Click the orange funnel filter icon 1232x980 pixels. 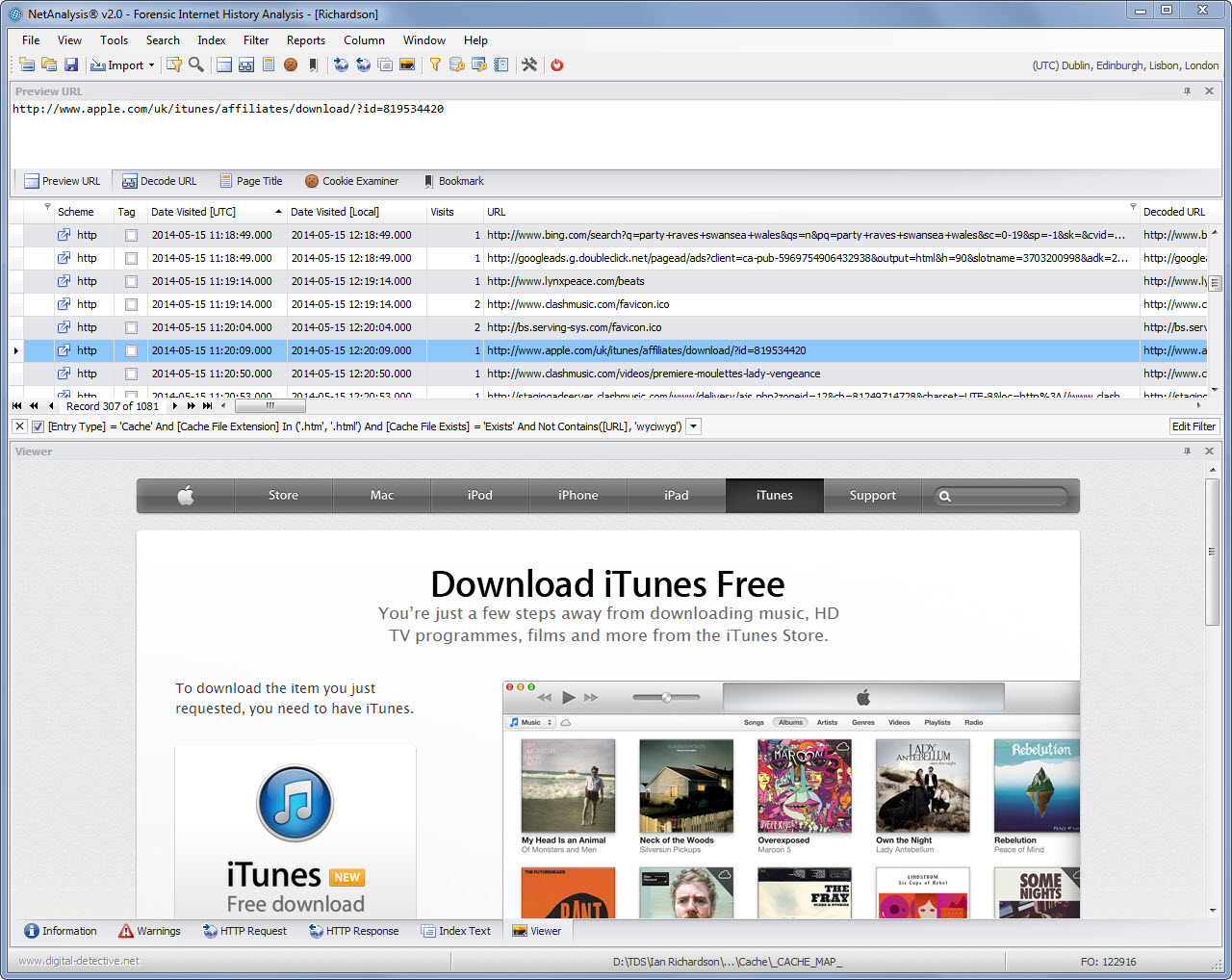click(x=435, y=64)
